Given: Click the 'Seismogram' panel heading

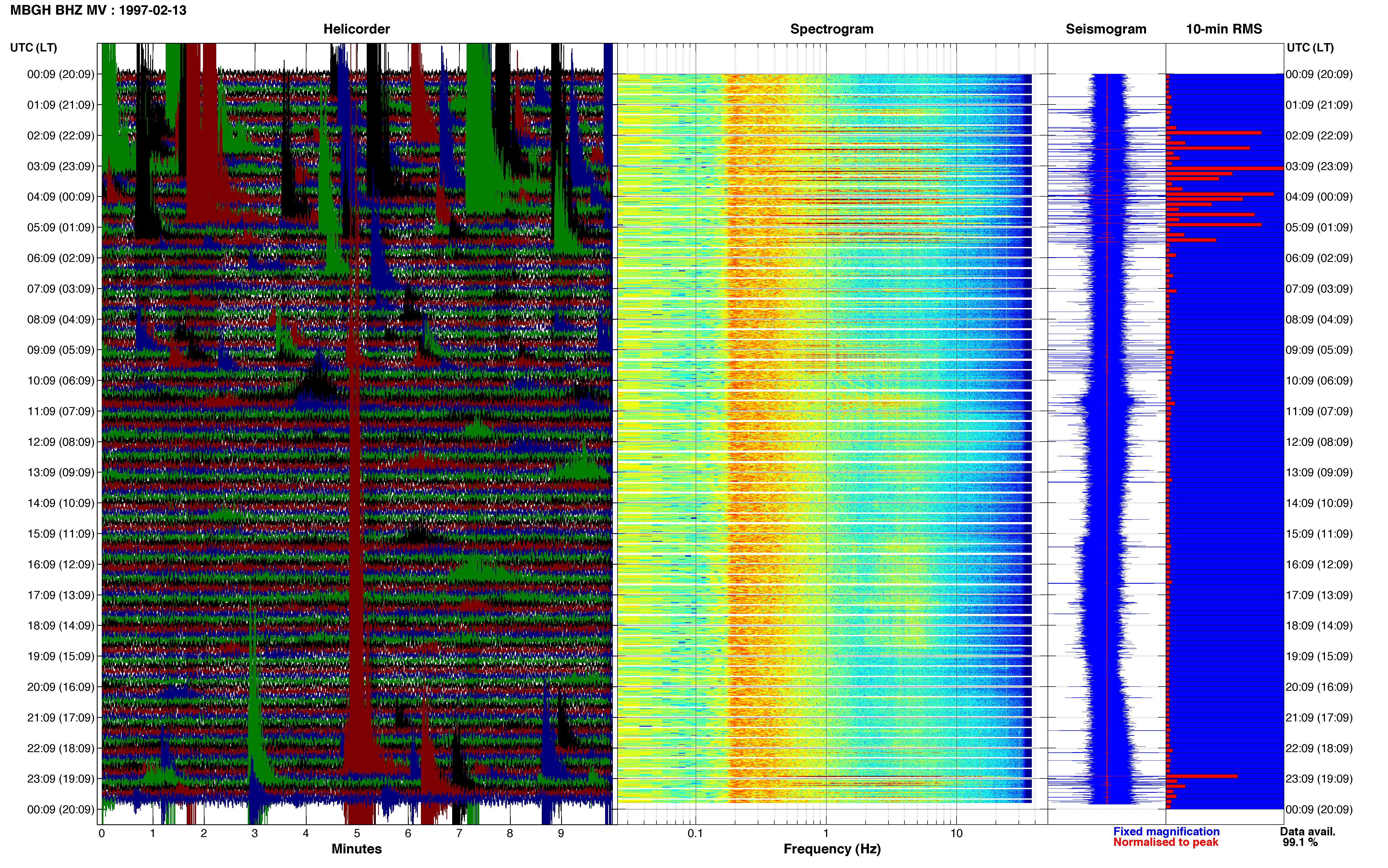Looking at the screenshot, I should [x=1106, y=29].
